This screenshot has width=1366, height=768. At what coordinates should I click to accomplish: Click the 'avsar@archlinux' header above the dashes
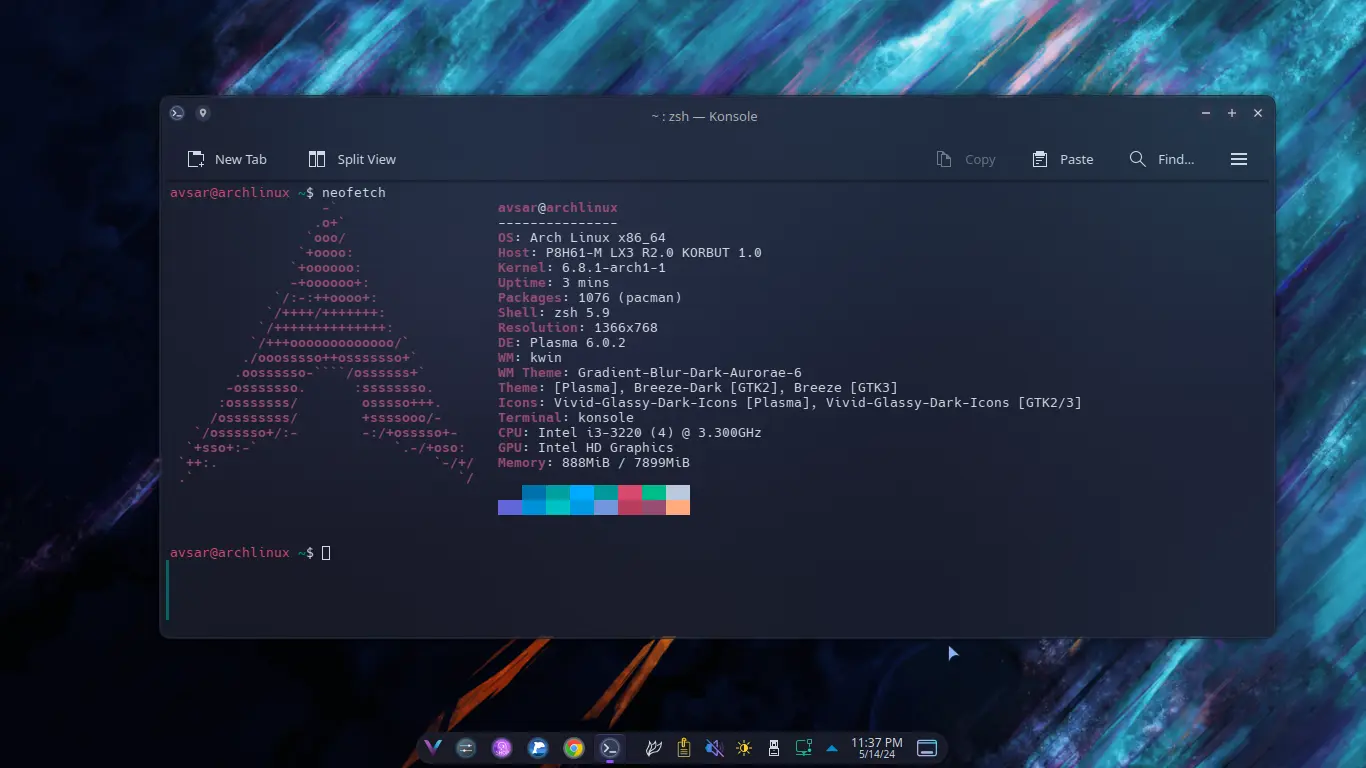coord(558,208)
